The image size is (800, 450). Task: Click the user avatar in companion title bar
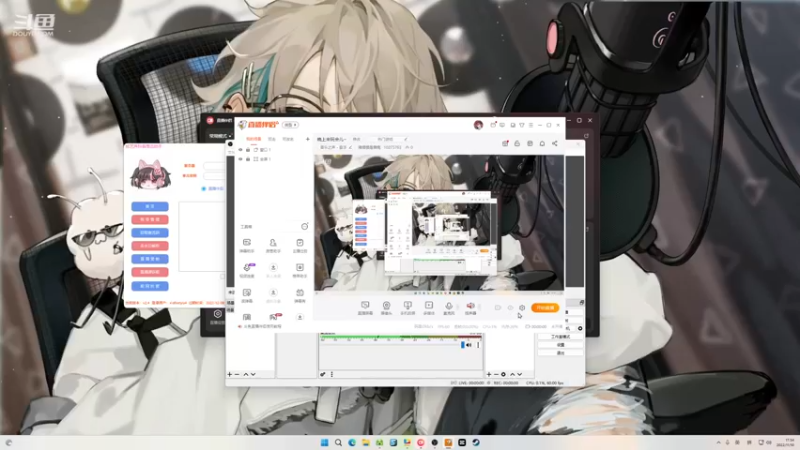tap(478, 125)
